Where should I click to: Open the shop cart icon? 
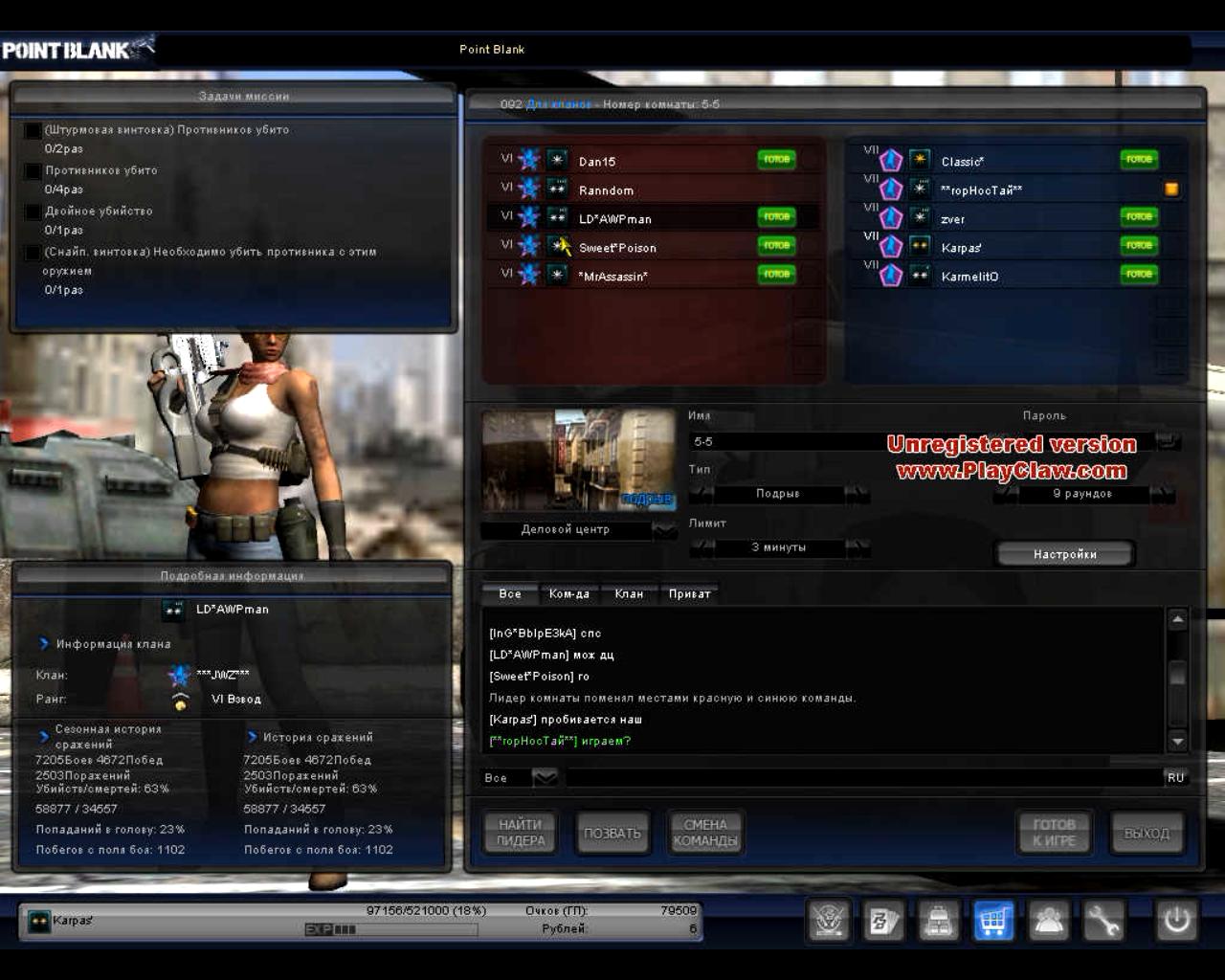point(993,921)
